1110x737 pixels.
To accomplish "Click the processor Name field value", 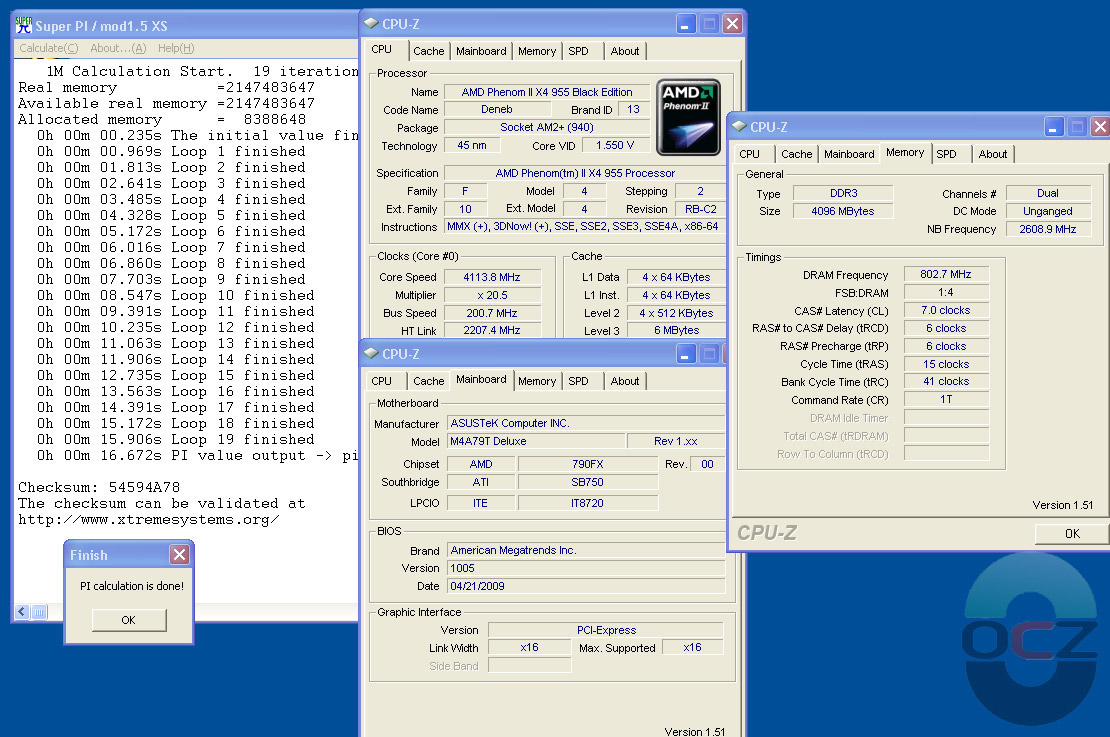I will [547, 92].
